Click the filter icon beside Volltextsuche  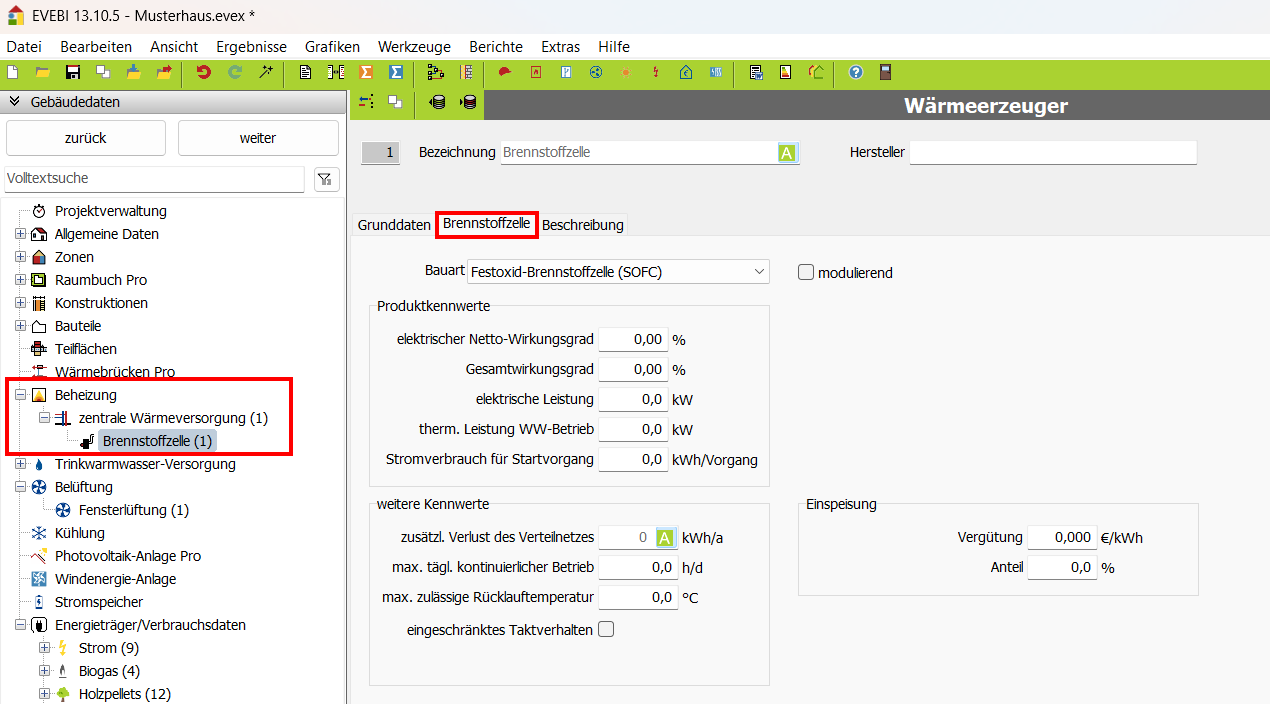(x=325, y=179)
